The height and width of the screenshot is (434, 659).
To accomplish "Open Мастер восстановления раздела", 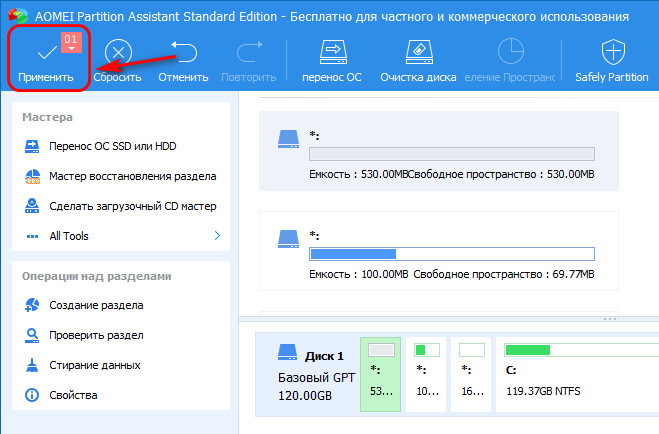I will click(x=121, y=176).
